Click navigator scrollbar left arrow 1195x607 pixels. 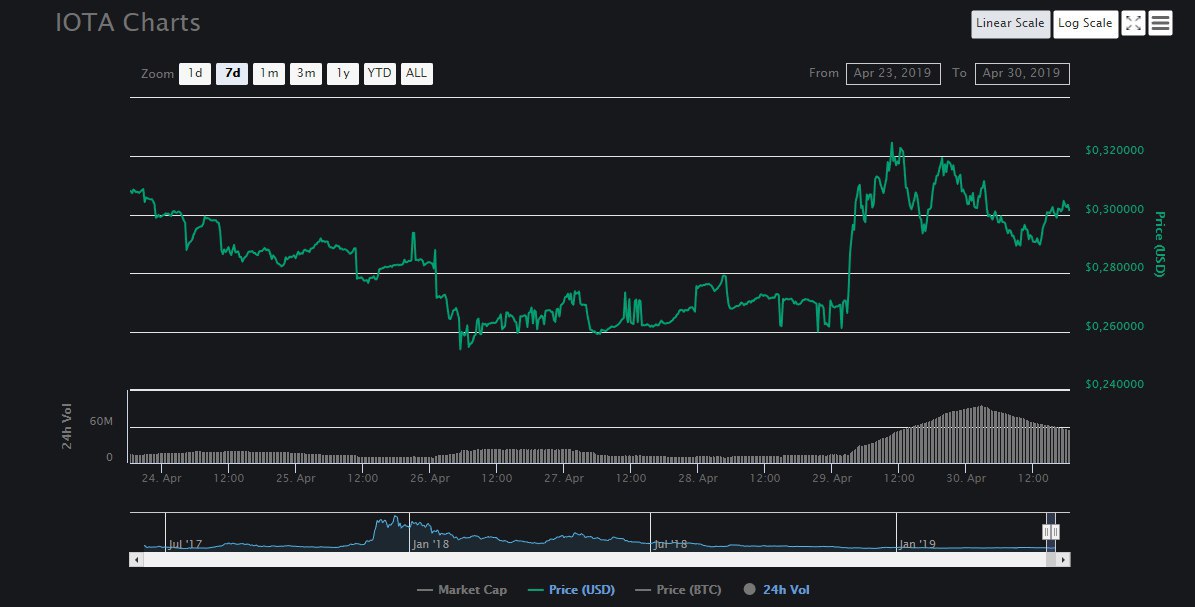tap(136, 560)
